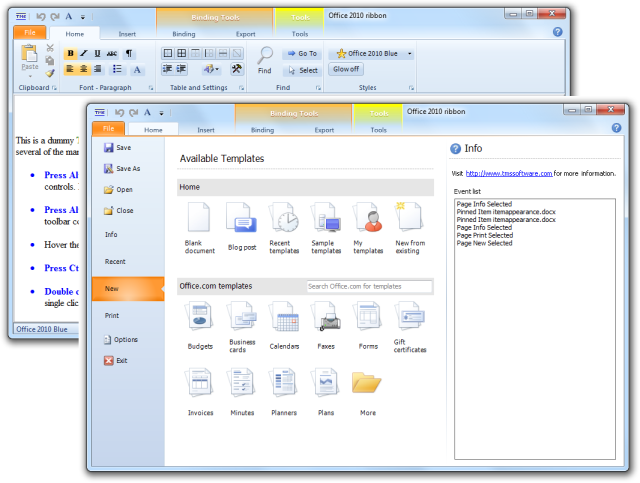640x483 pixels.
Task: Click the Select button in Find group
Action: pyautogui.click(x=303, y=70)
